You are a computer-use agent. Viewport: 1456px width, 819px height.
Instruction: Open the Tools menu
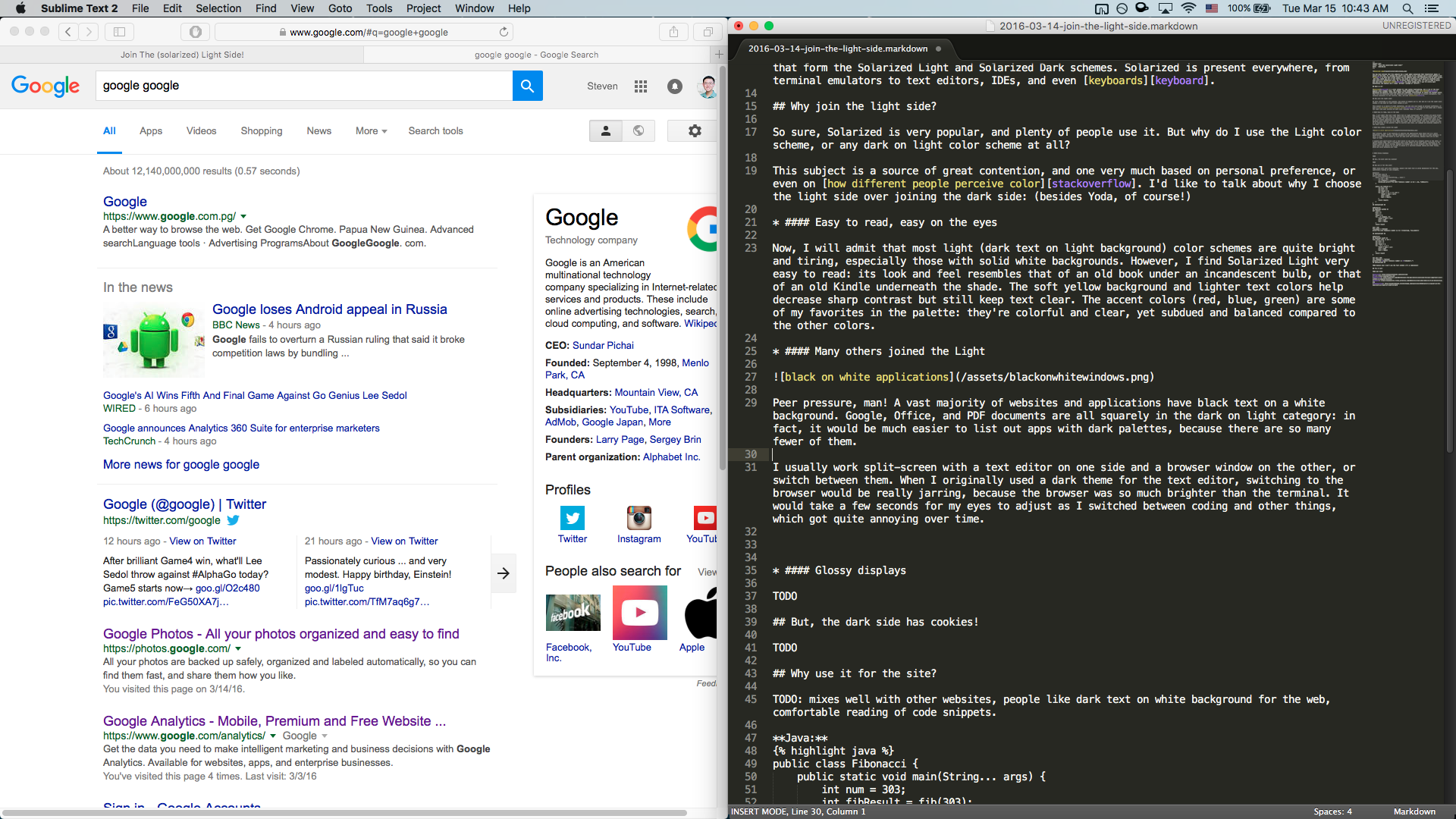pyautogui.click(x=379, y=8)
